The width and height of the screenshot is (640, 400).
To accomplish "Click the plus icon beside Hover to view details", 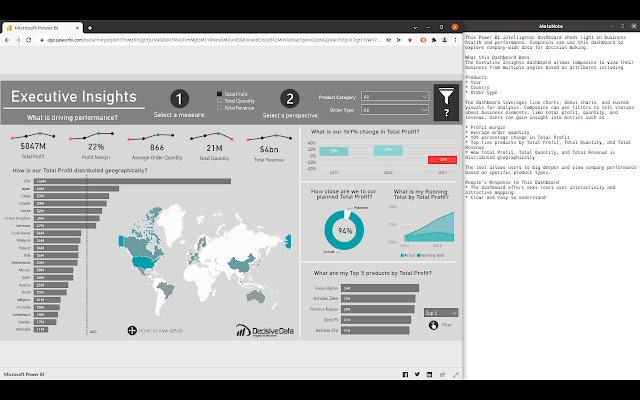I will [132, 331].
